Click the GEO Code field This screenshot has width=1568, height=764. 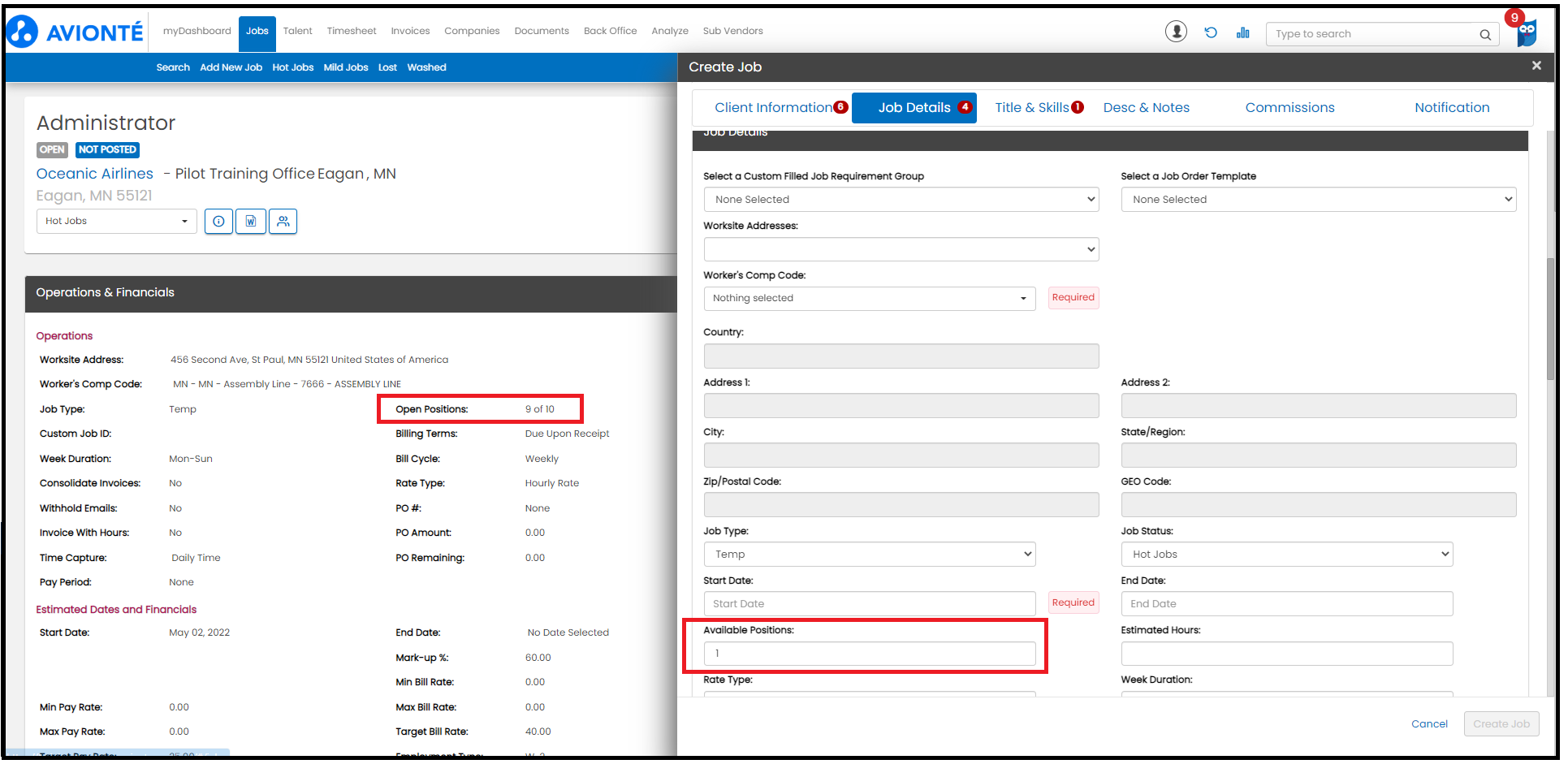(x=1319, y=505)
